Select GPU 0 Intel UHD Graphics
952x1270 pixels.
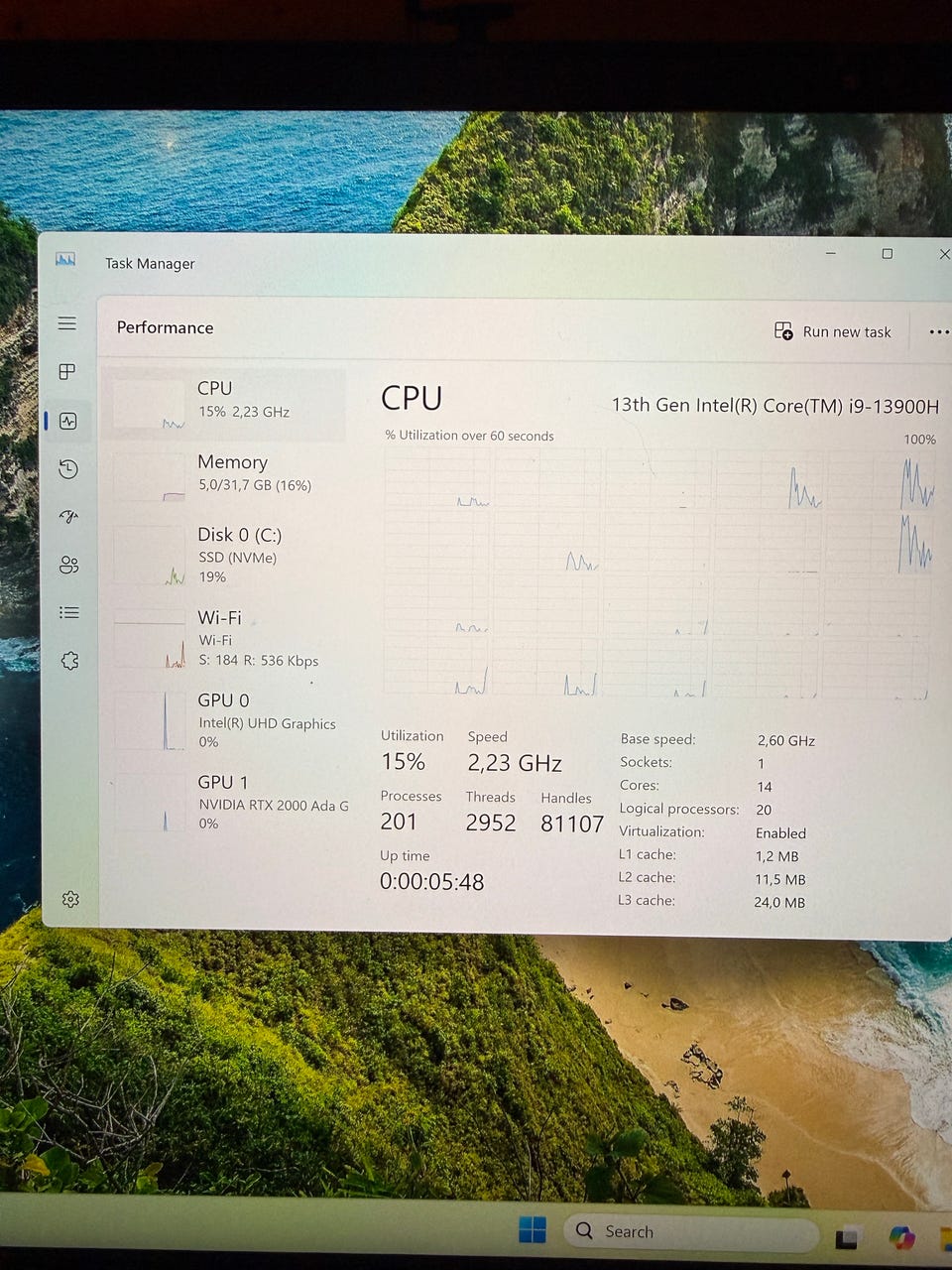click(x=226, y=720)
